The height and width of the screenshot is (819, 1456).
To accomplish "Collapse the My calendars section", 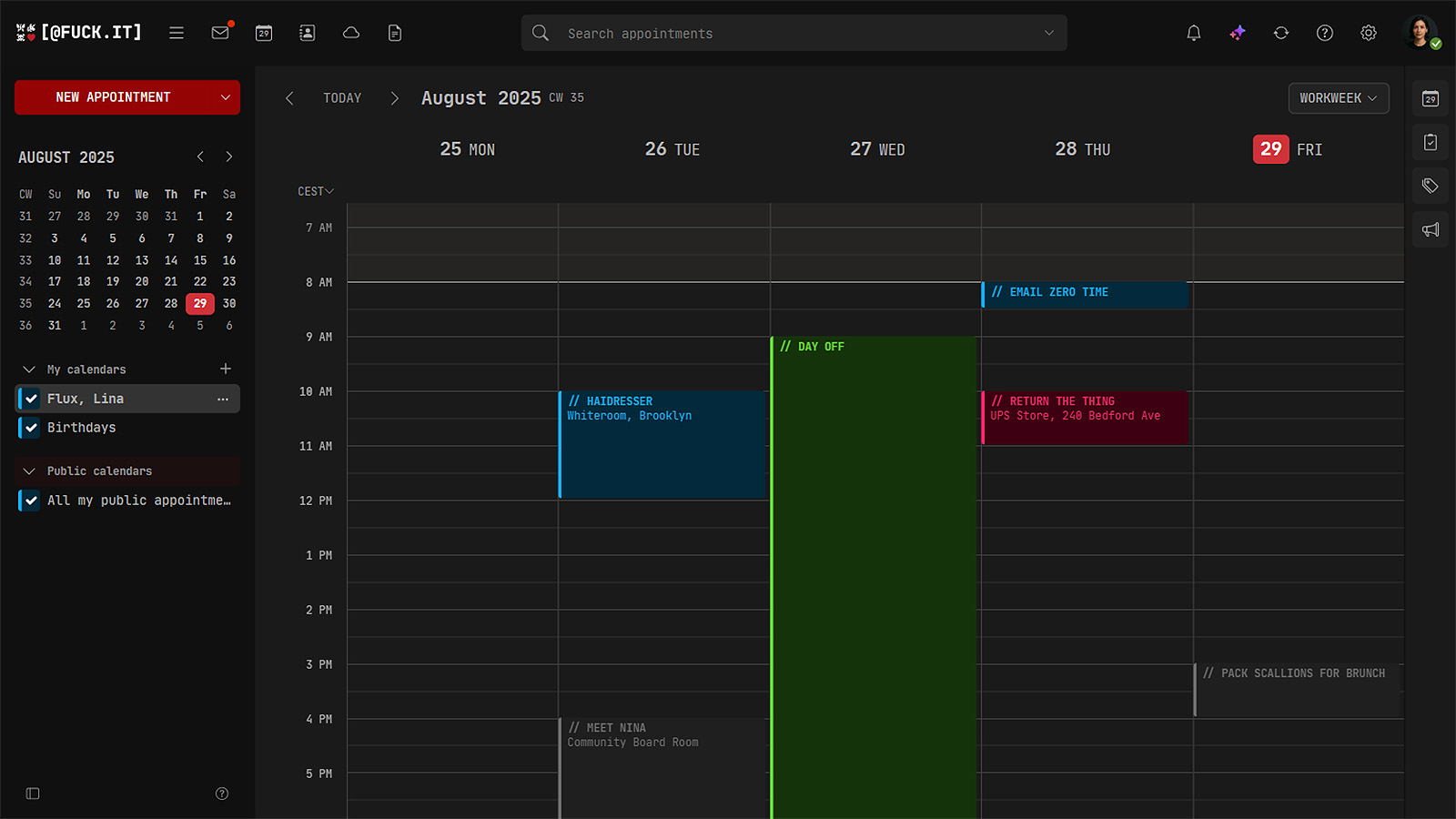I will 29,369.
